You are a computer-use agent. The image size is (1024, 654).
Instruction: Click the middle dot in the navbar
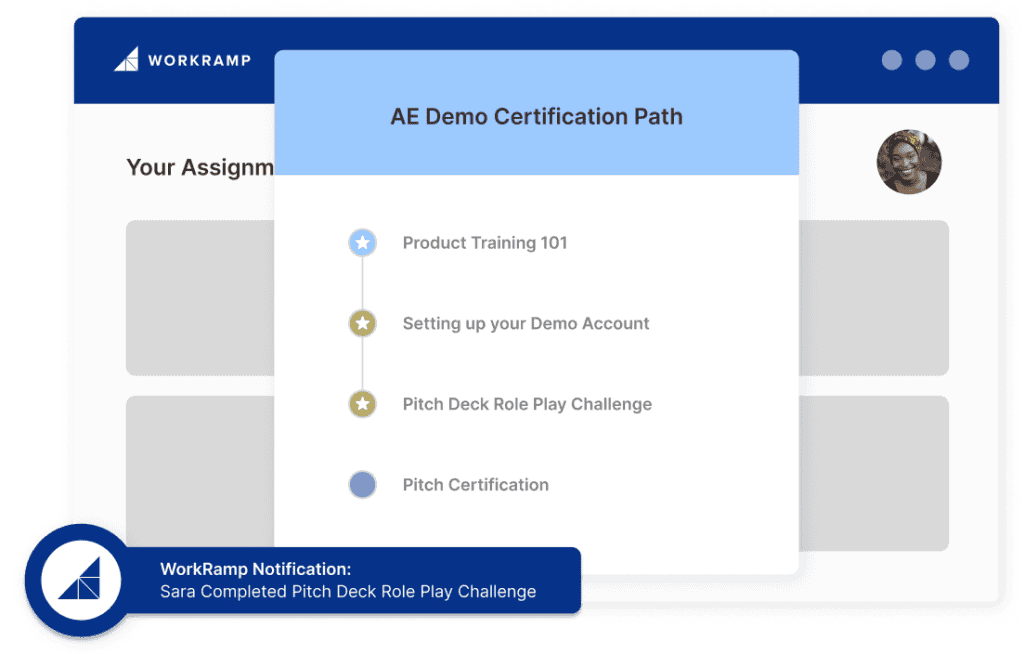point(924,59)
